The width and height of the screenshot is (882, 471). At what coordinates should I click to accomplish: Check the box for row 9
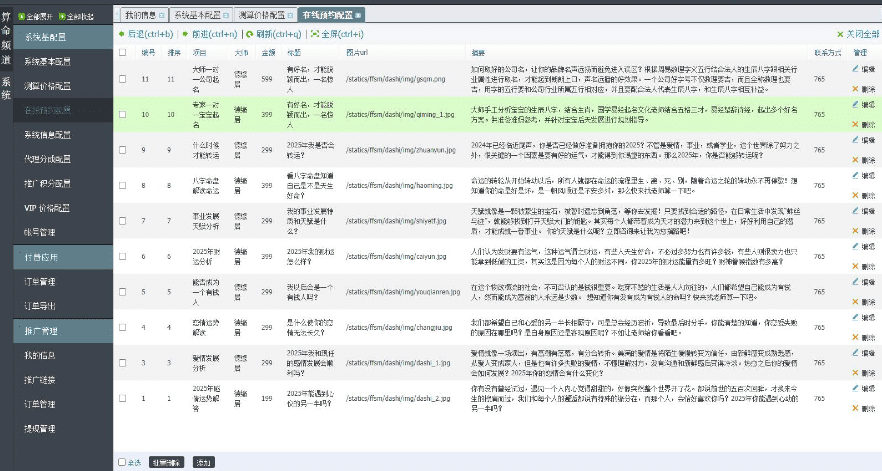tap(123, 150)
